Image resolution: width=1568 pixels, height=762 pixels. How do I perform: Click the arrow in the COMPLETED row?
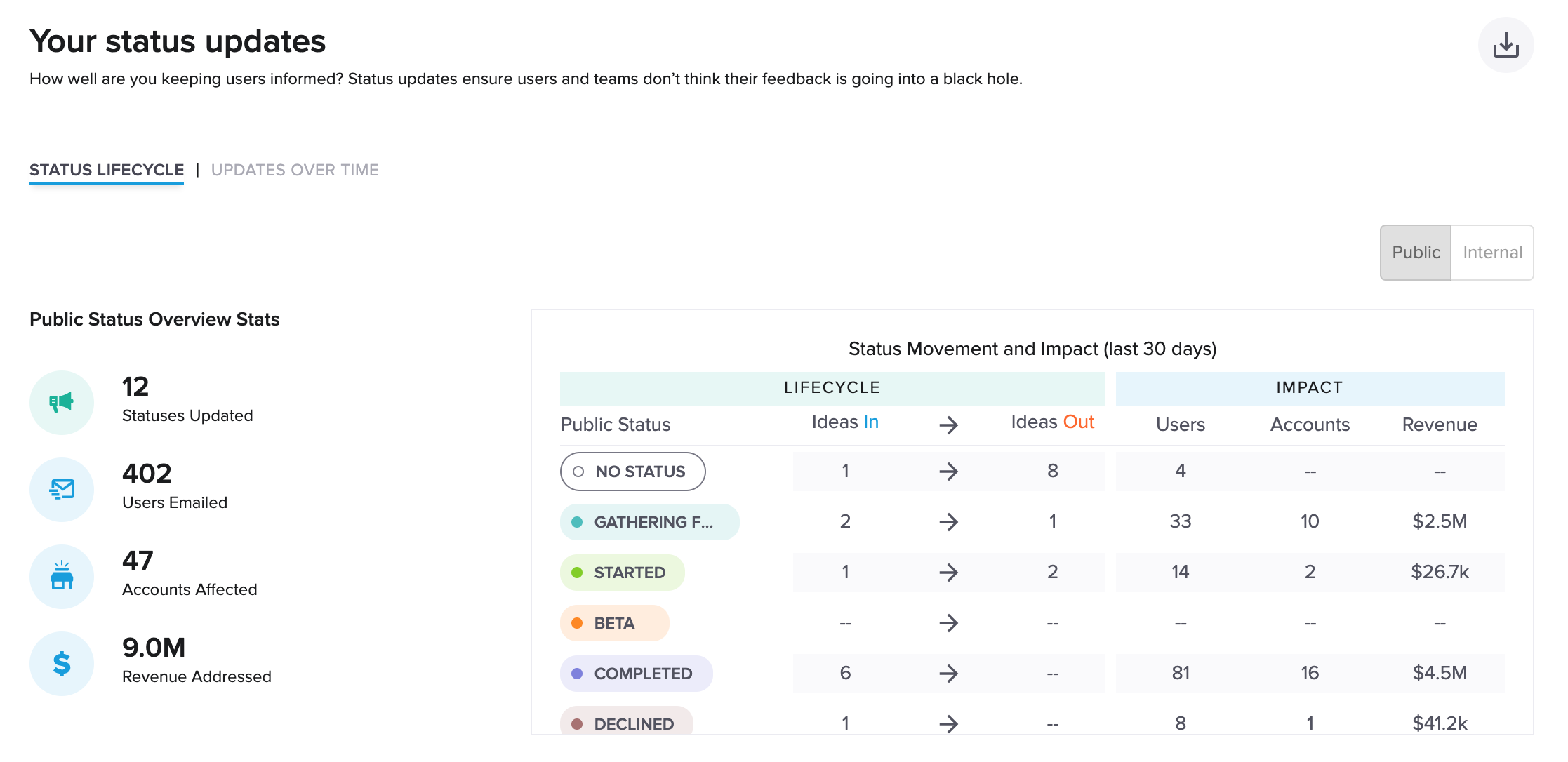tap(950, 673)
